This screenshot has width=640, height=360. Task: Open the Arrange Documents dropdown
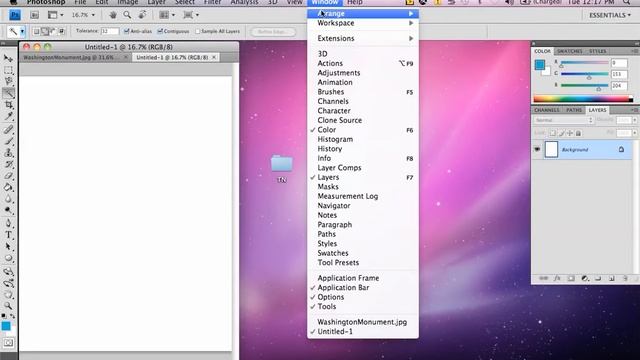(x=167, y=15)
